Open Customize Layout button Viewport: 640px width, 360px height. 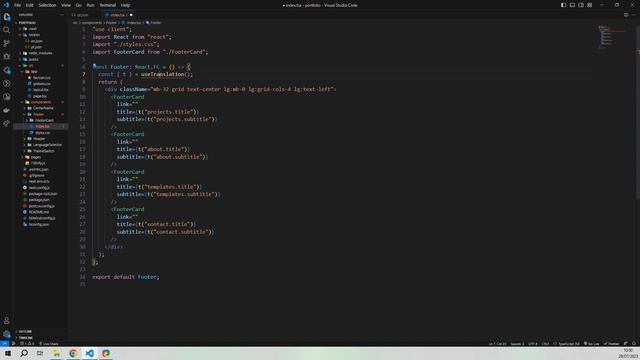(x=590, y=5)
